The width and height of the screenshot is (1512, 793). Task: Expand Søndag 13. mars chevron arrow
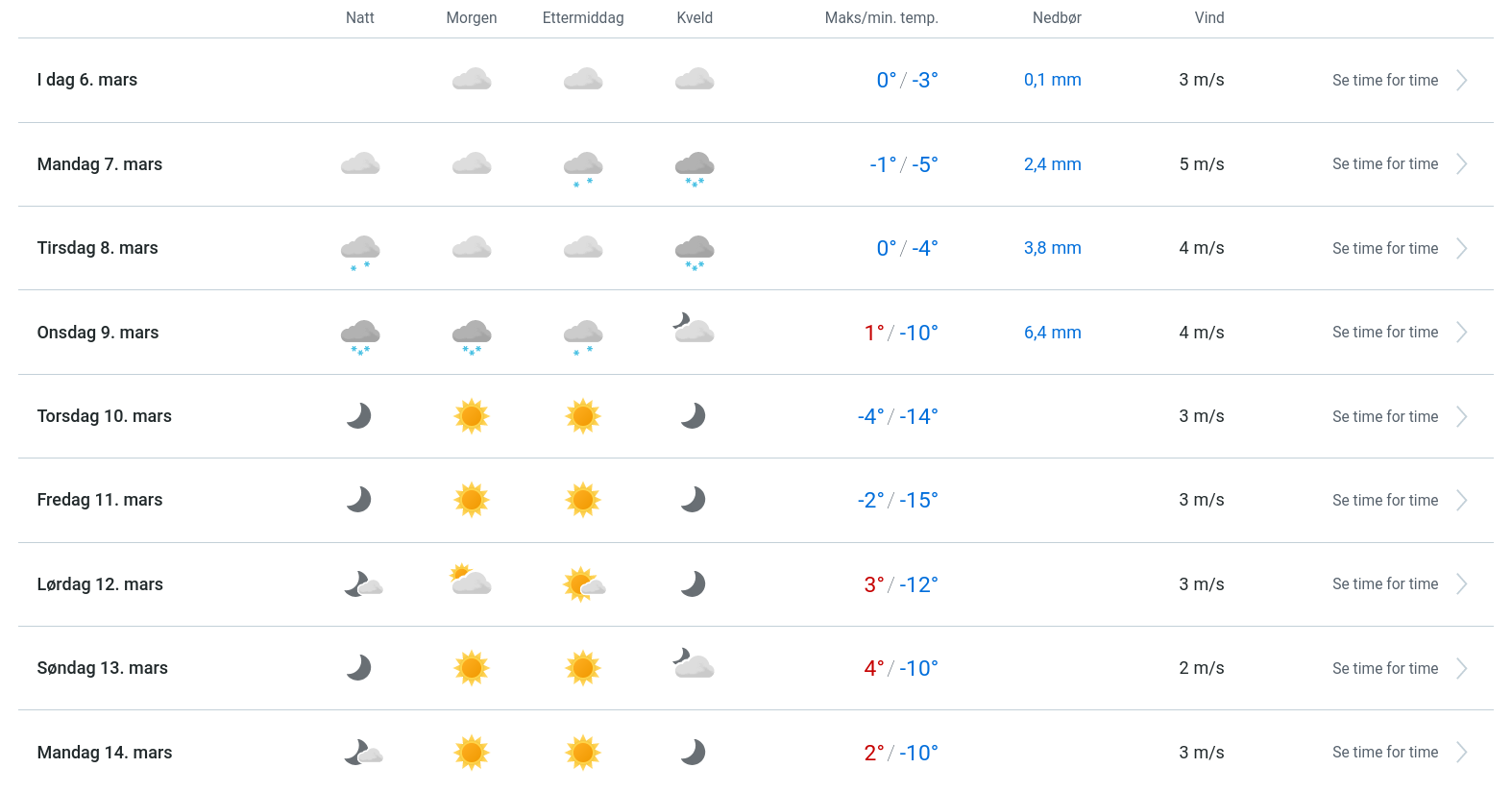1461,669
